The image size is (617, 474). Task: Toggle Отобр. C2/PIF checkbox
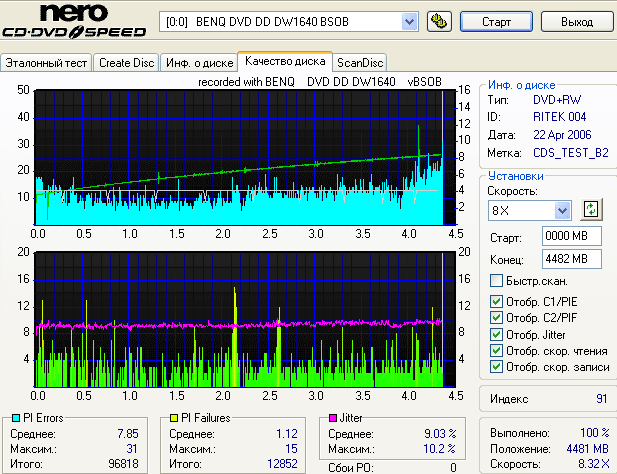pyautogui.click(x=496, y=317)
